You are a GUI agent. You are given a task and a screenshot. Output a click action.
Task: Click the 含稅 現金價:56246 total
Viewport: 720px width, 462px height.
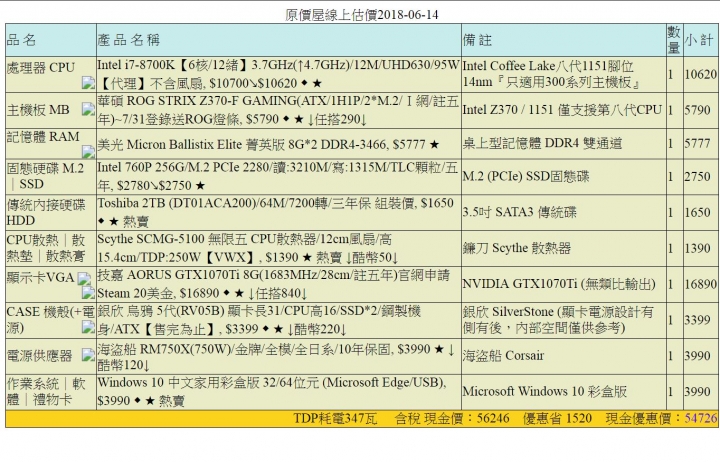tap(452, 418)
